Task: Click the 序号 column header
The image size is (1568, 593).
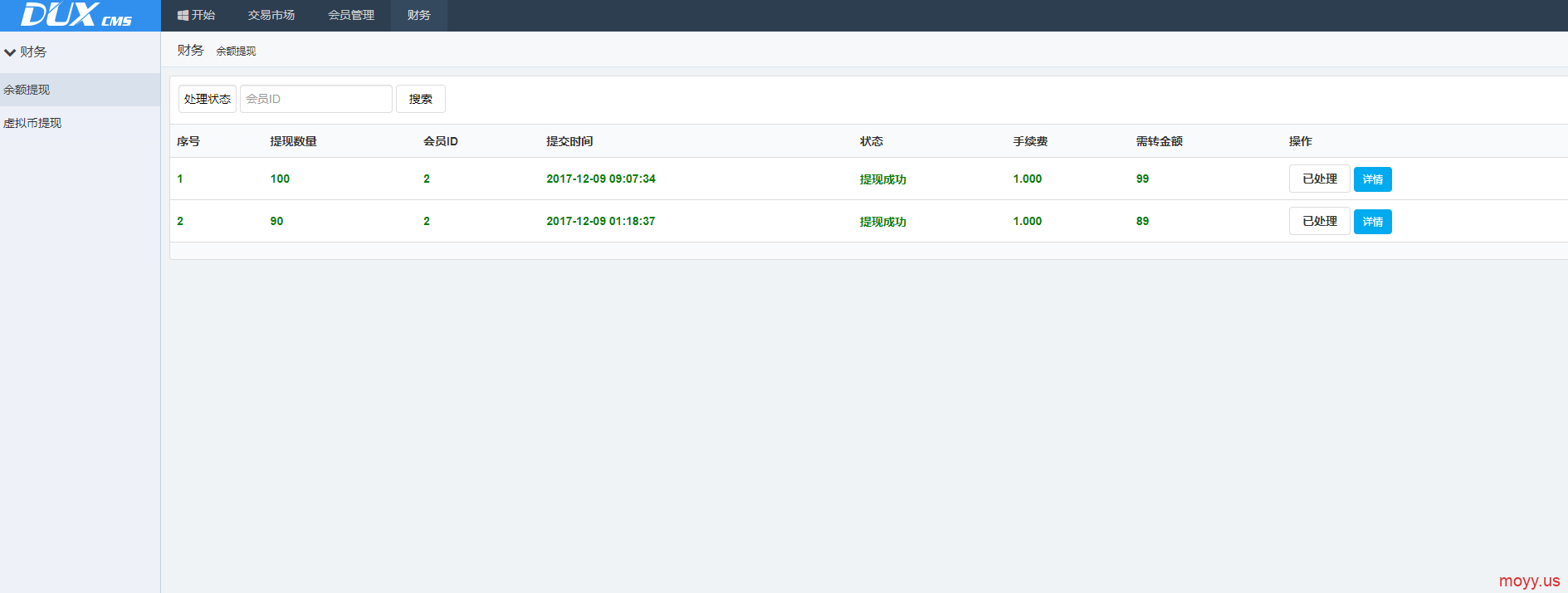Action: click(188, 141)
